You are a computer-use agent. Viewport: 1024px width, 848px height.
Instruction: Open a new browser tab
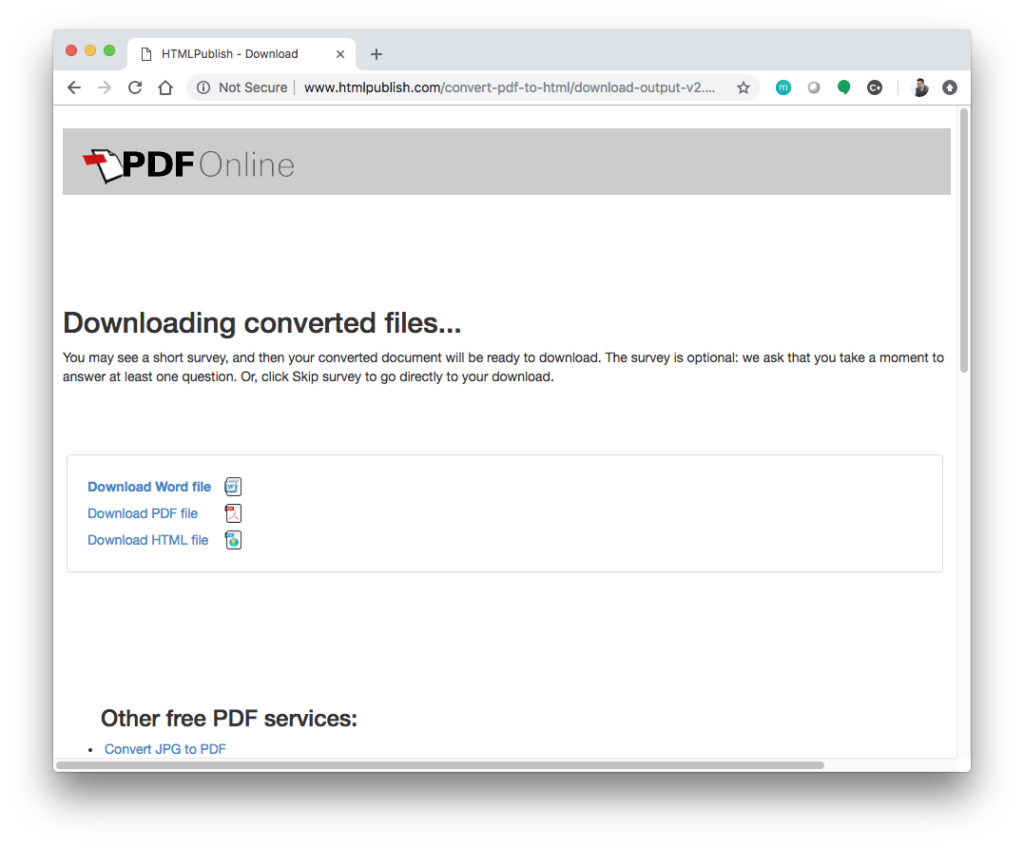[x=377, y=54]
